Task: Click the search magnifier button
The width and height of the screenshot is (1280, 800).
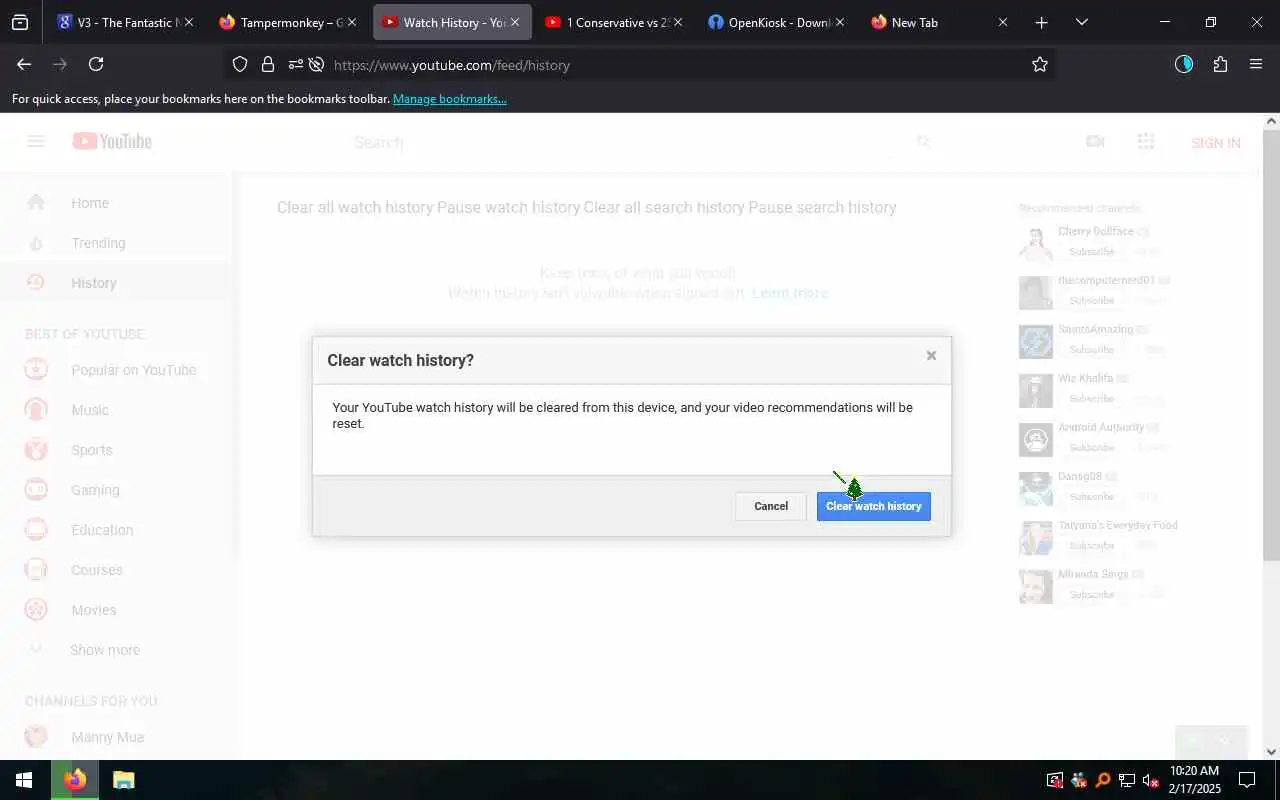Action: 923,143
